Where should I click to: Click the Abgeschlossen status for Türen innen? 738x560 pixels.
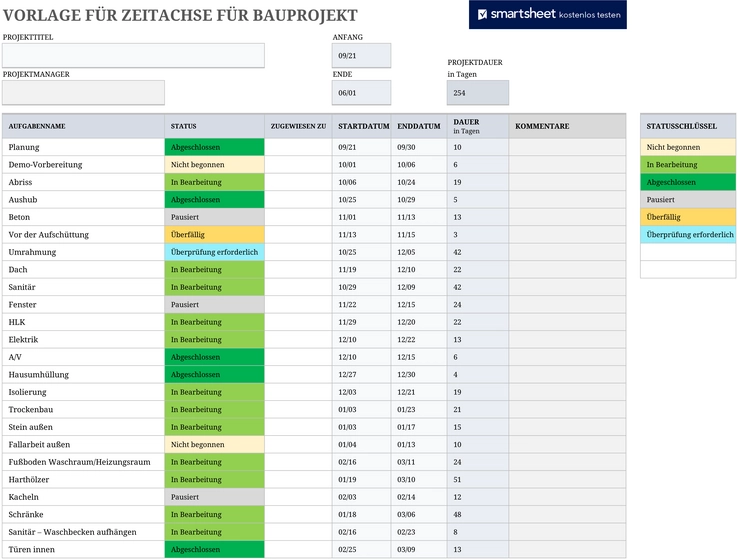[215, 549]
